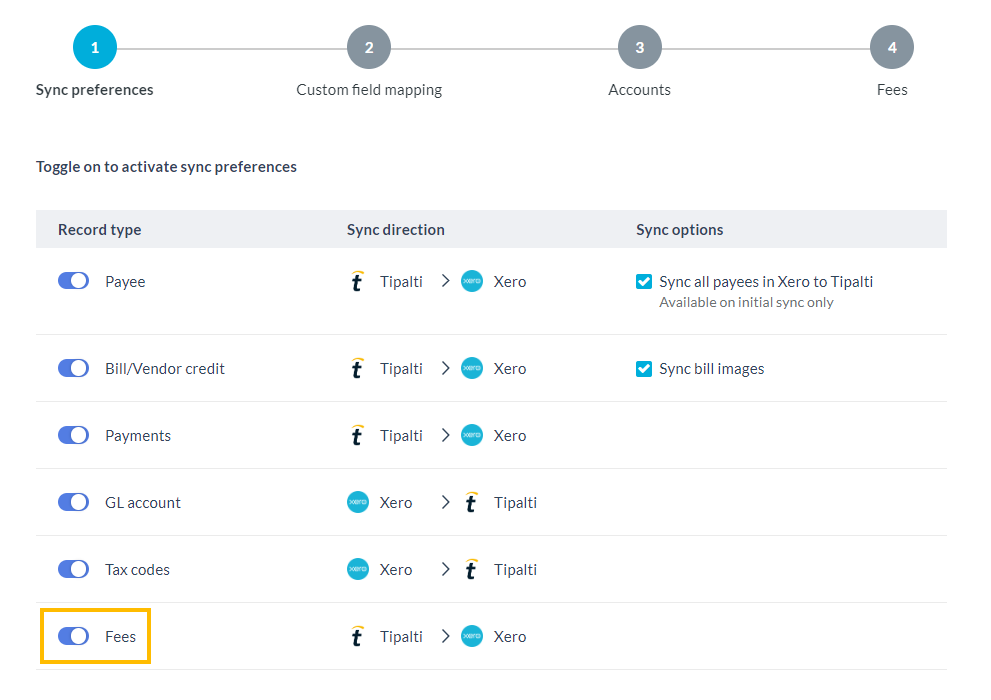Click the chevron arrow in the Tax codes row
The width and height of the screenshot is (991, 700).
click(444, 569)
